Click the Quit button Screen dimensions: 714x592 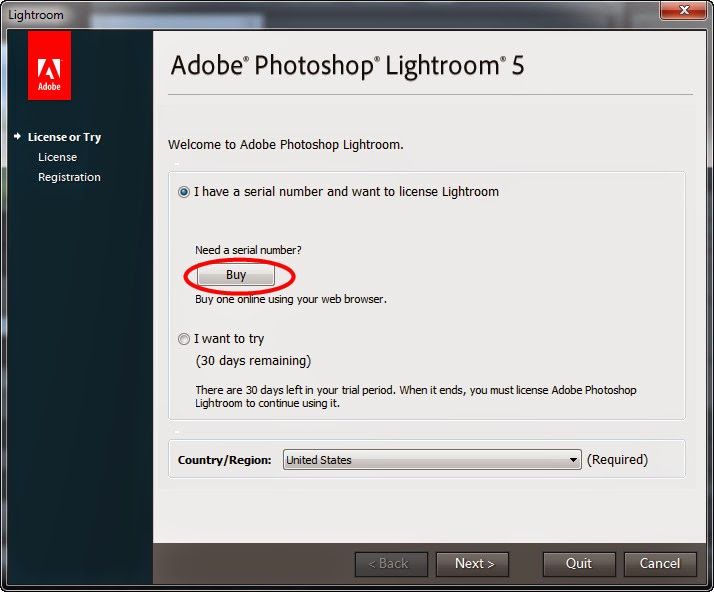[x=579, y=564]
